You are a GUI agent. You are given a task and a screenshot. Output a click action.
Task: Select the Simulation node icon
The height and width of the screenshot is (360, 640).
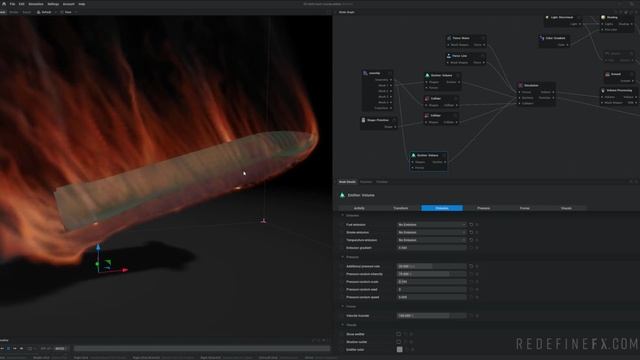pos(520,85)
